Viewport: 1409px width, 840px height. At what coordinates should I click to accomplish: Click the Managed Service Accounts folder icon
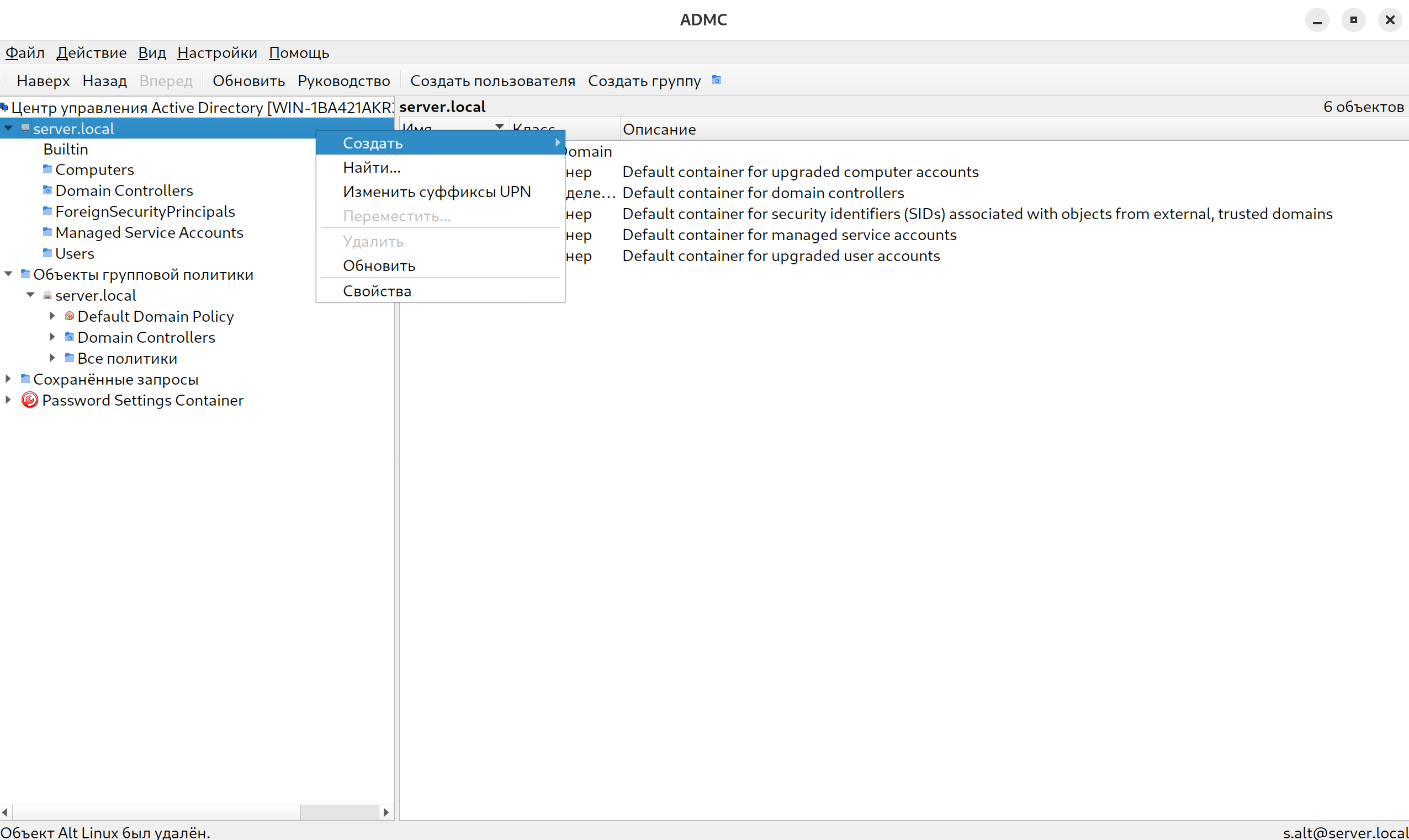click(47, 232)
